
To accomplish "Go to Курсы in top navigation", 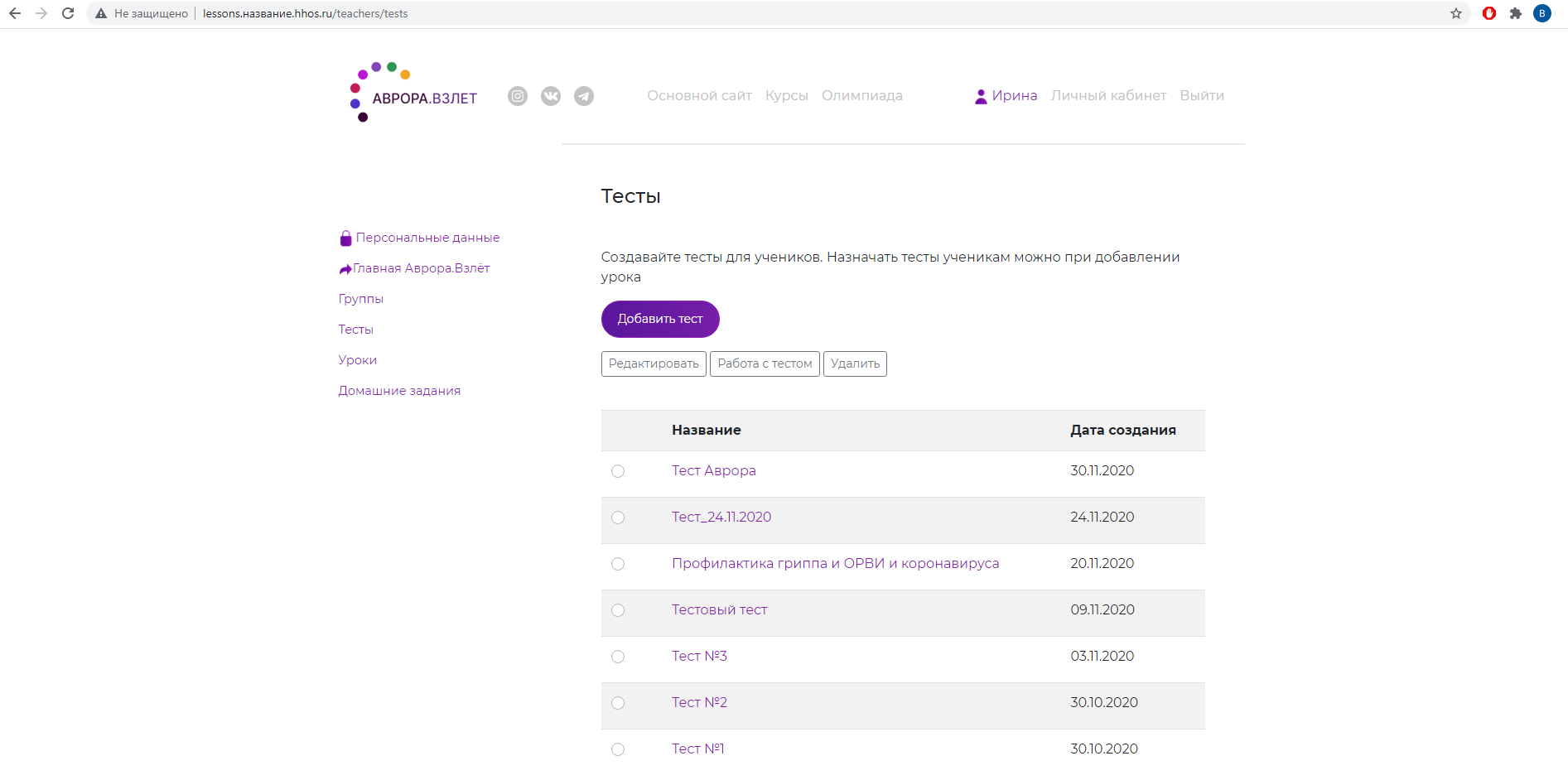I will tap(786, 96).
